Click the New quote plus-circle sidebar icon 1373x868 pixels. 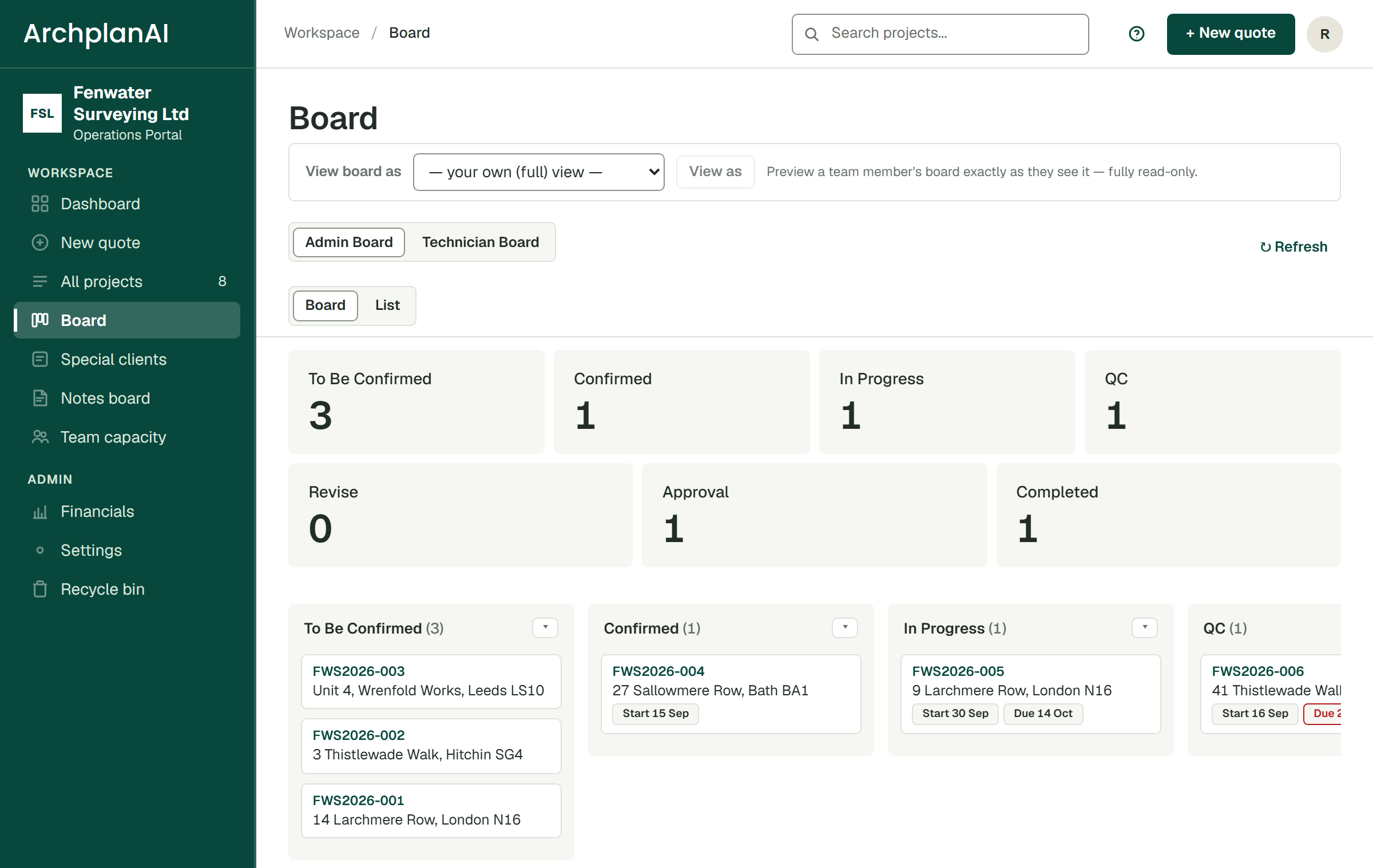[x=40, y=242]
